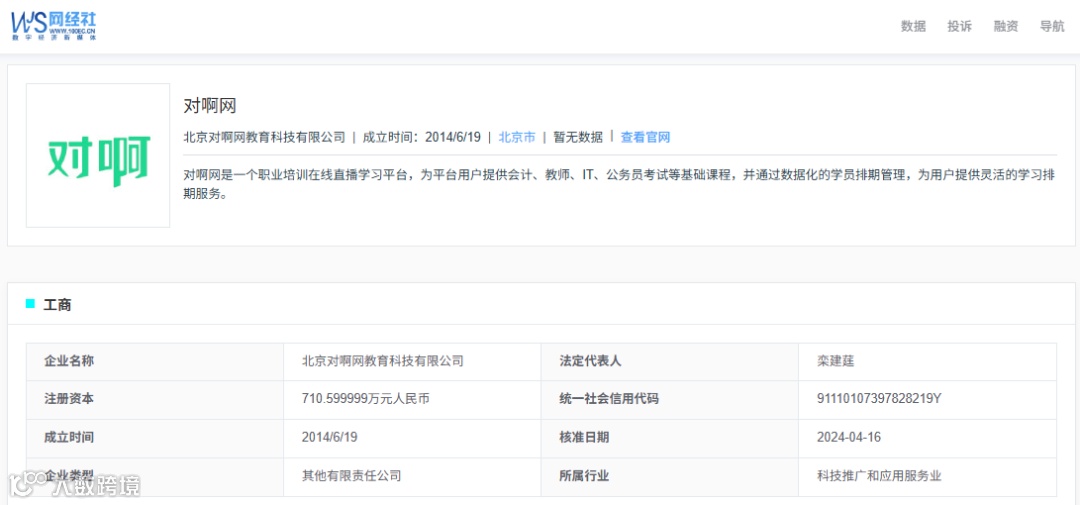1080x505 pixels.
Task: Click the 所属行业 label cell
Action: point(669,477)
